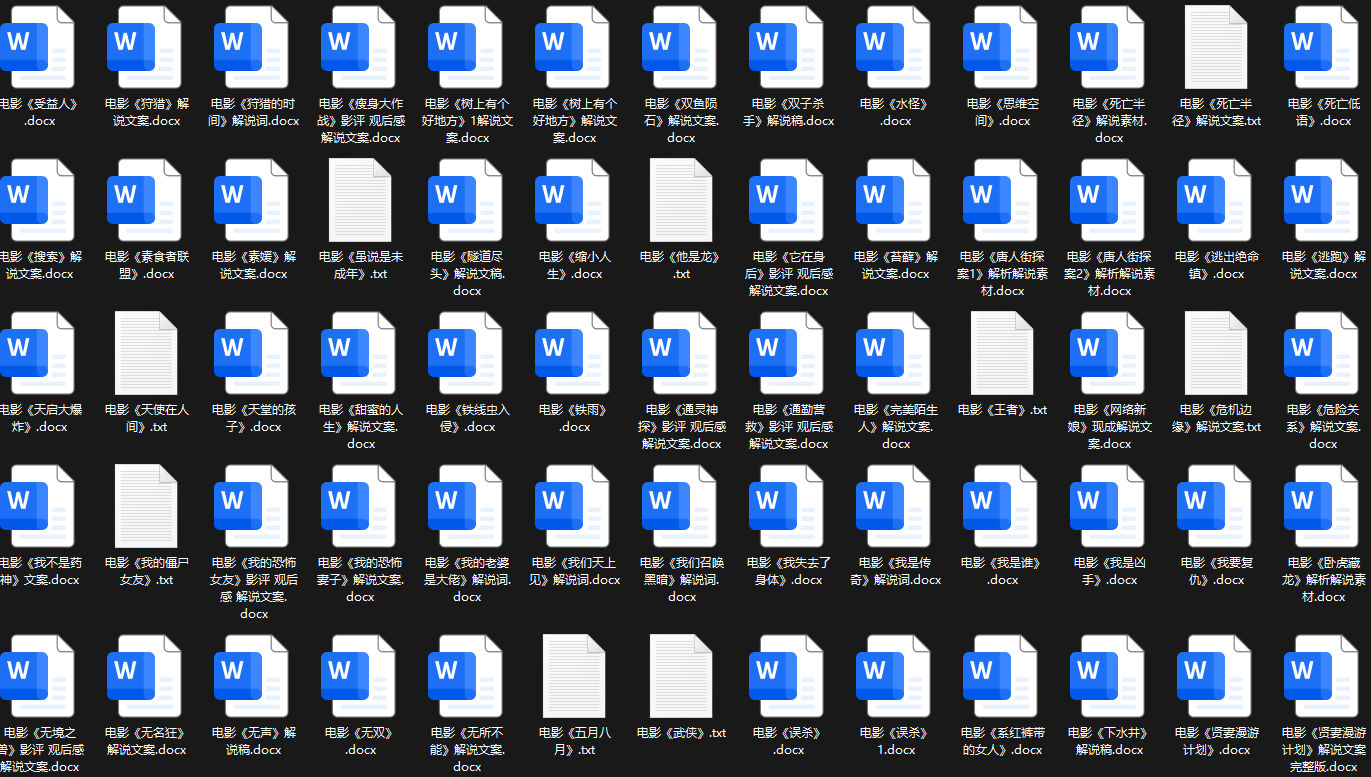This screenshot has height=777, width=1371.
Task: Open the 《唐人街探案2》 Word document
Action: point(1108,198)
